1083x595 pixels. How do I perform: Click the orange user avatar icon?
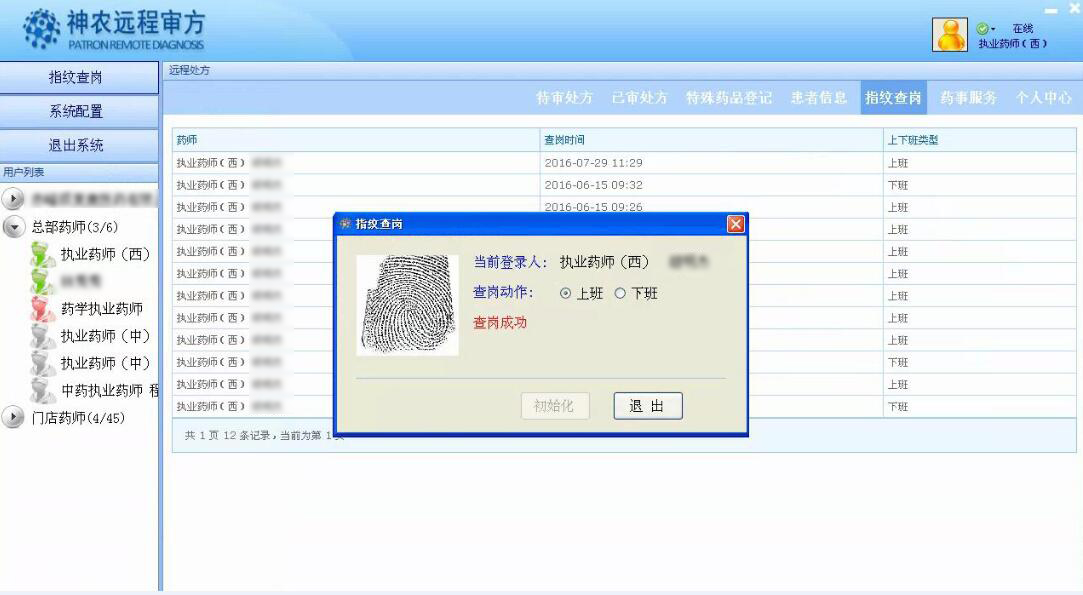click(x=949, y=35)
